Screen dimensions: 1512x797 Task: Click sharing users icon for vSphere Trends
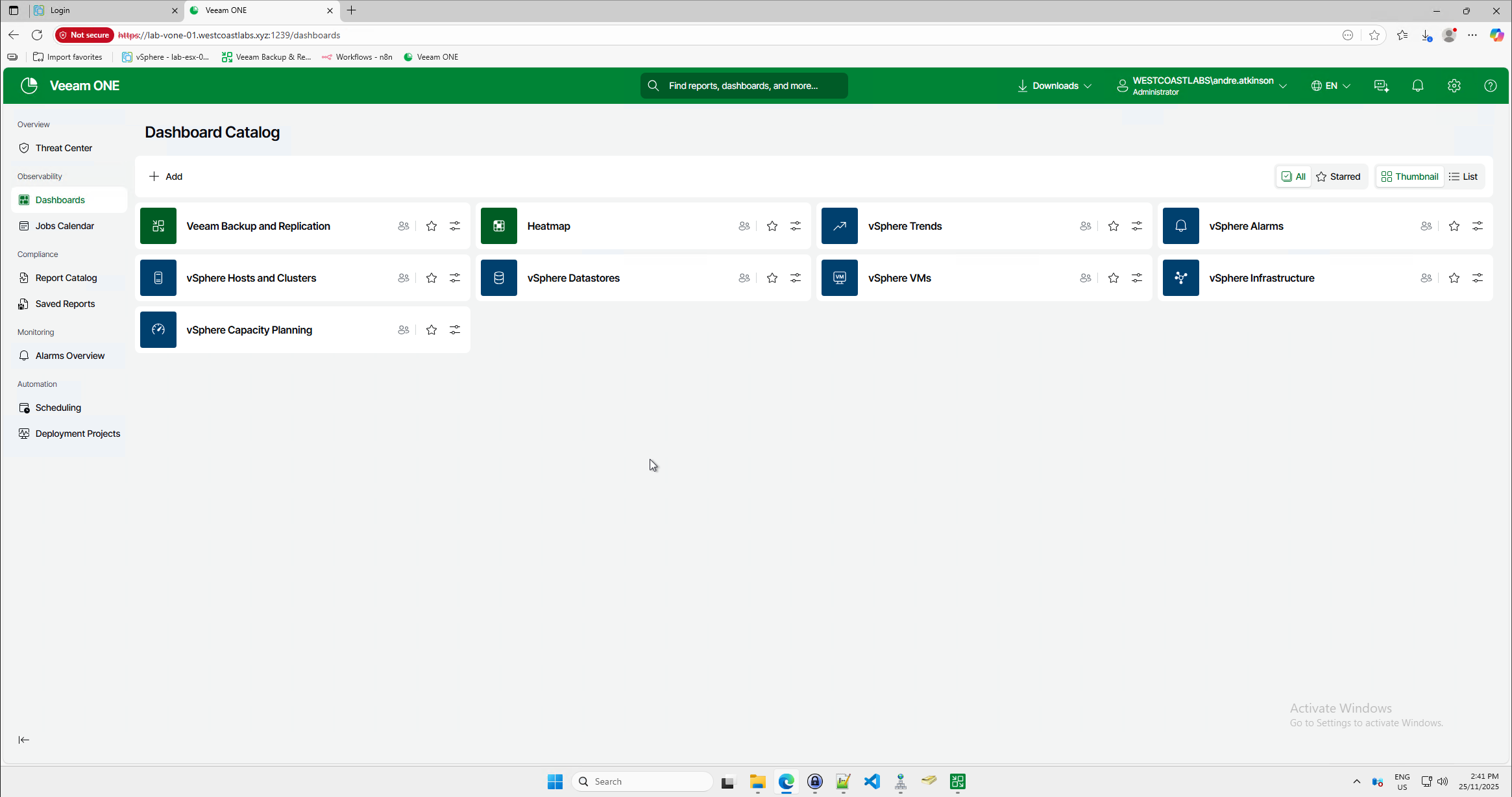pos(1086,226)
